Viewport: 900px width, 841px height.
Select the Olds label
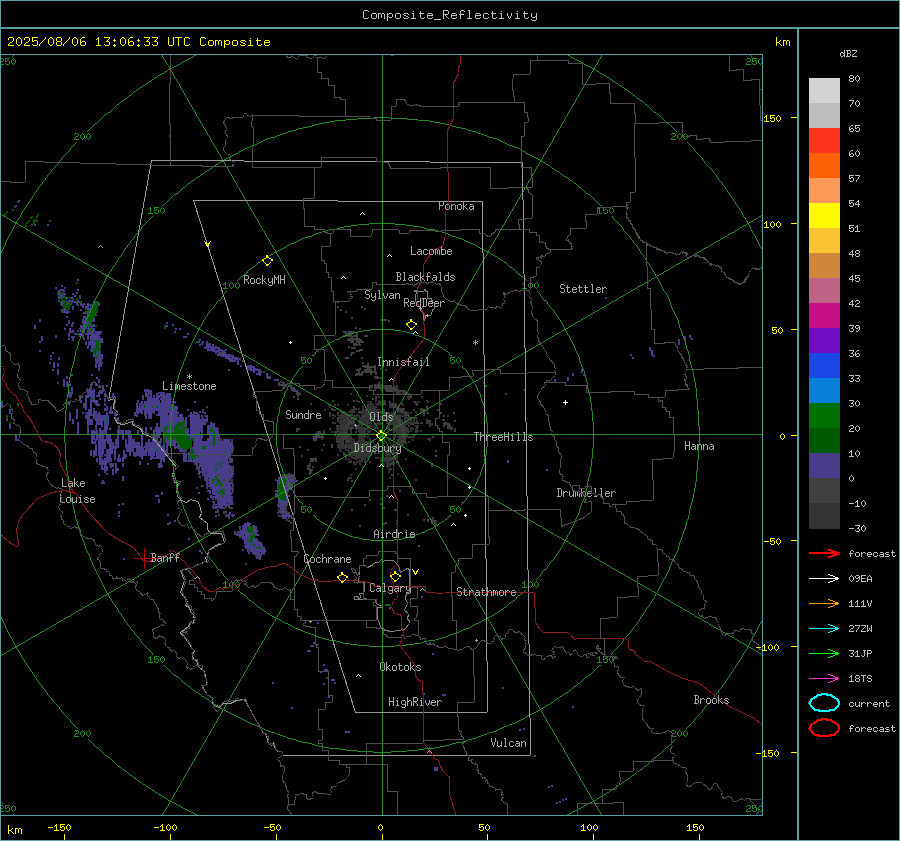[381, 417]
